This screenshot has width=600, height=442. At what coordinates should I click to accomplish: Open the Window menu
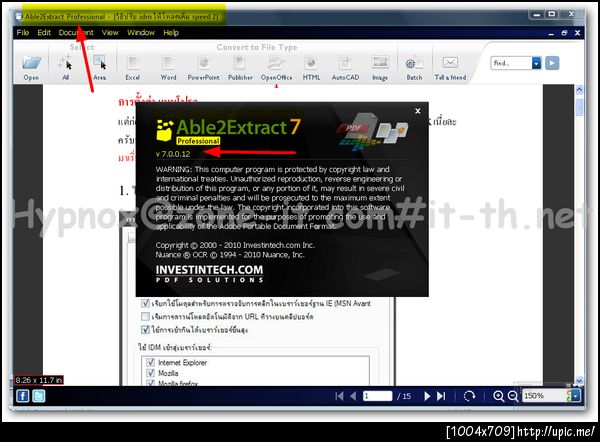point(141,33)
